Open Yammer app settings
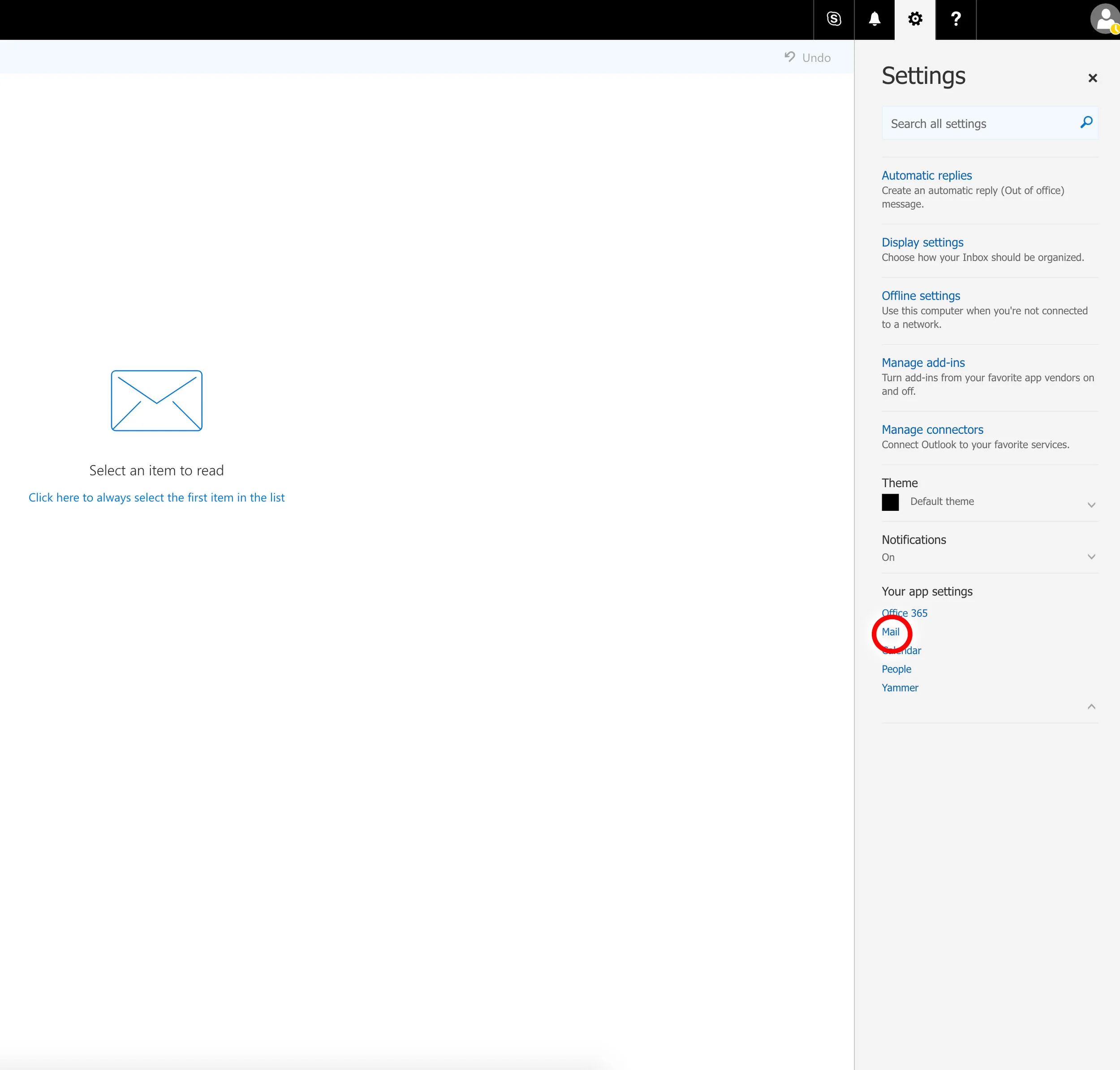Viewport: 1120px width, 1070px height. coord(899,688)
